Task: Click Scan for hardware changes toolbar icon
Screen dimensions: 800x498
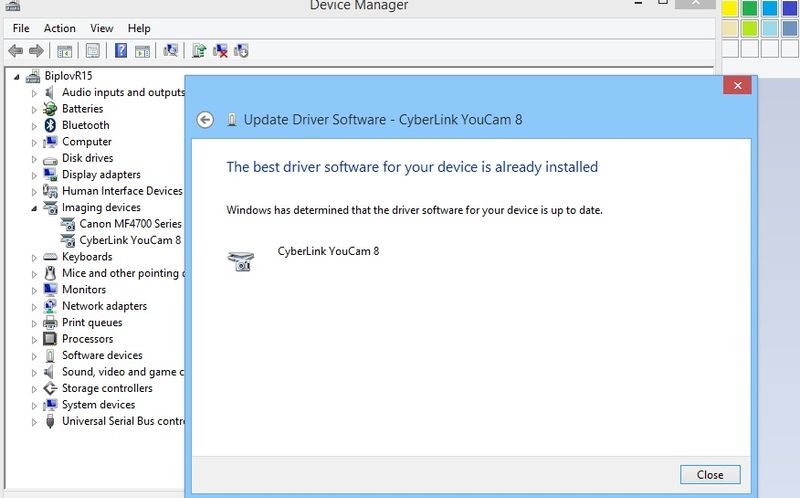Action: coord(170,50)
